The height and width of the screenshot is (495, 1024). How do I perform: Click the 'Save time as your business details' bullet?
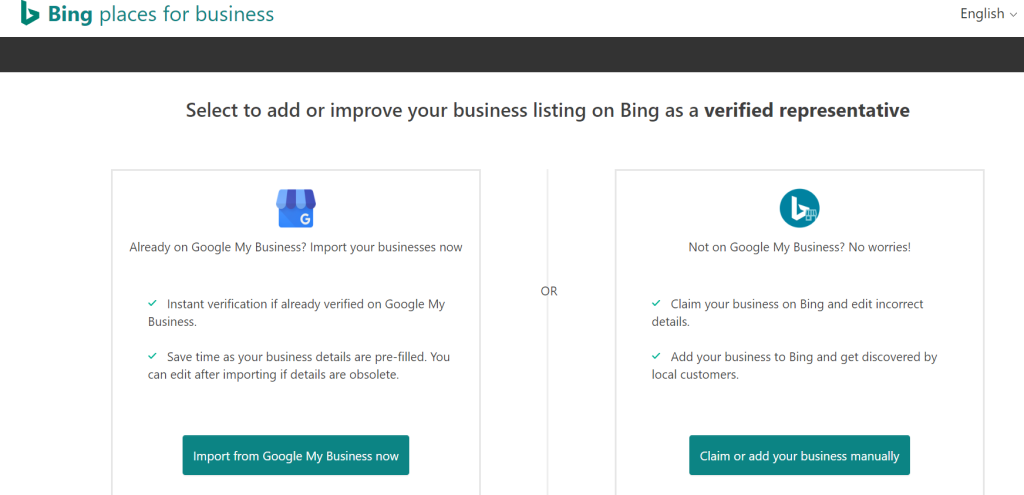click(299, 366)
